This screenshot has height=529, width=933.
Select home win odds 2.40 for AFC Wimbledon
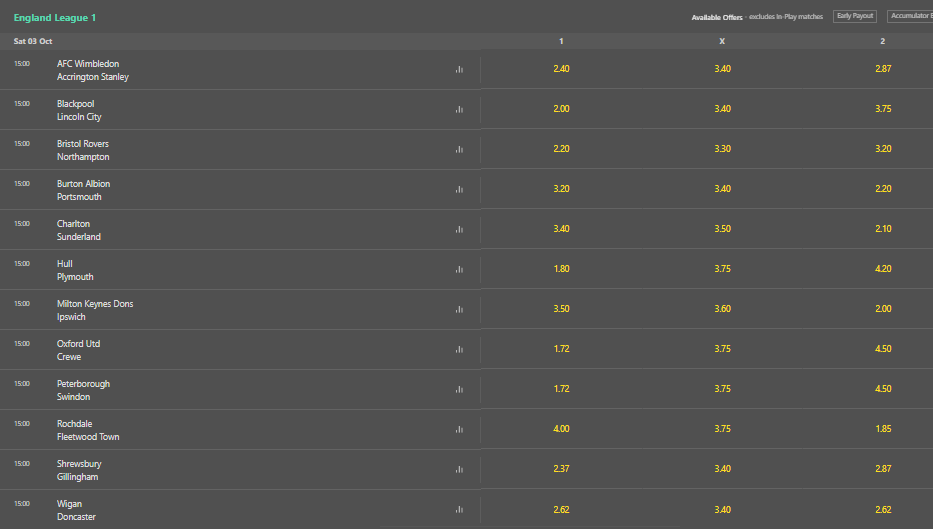click(561, 69)
